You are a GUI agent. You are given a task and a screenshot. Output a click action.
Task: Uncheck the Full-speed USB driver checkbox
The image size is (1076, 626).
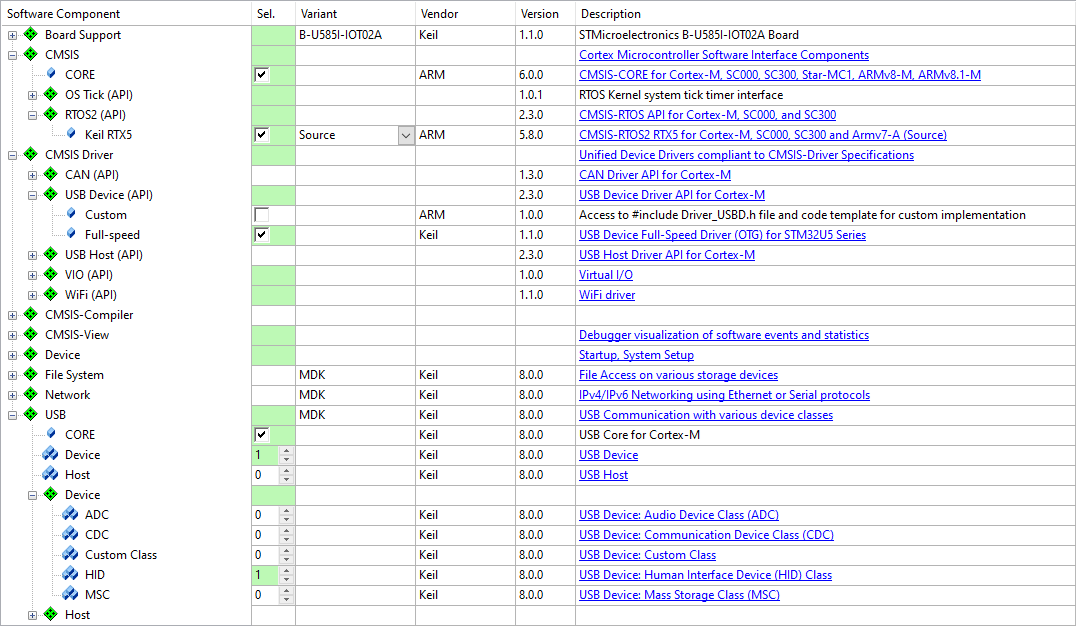pos(262,235)
